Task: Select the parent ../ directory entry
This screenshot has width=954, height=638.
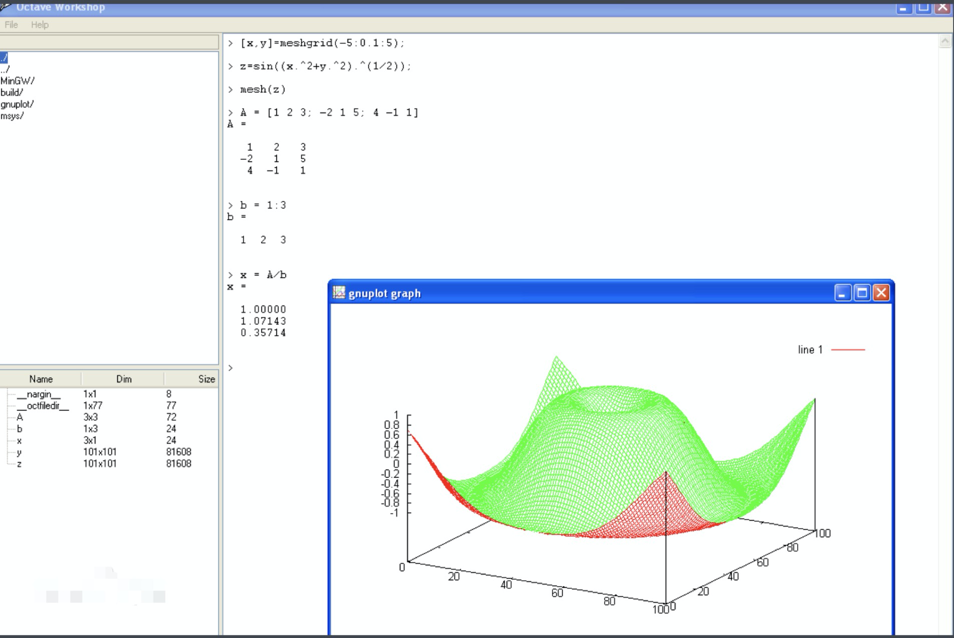Action: click(5, 69)
